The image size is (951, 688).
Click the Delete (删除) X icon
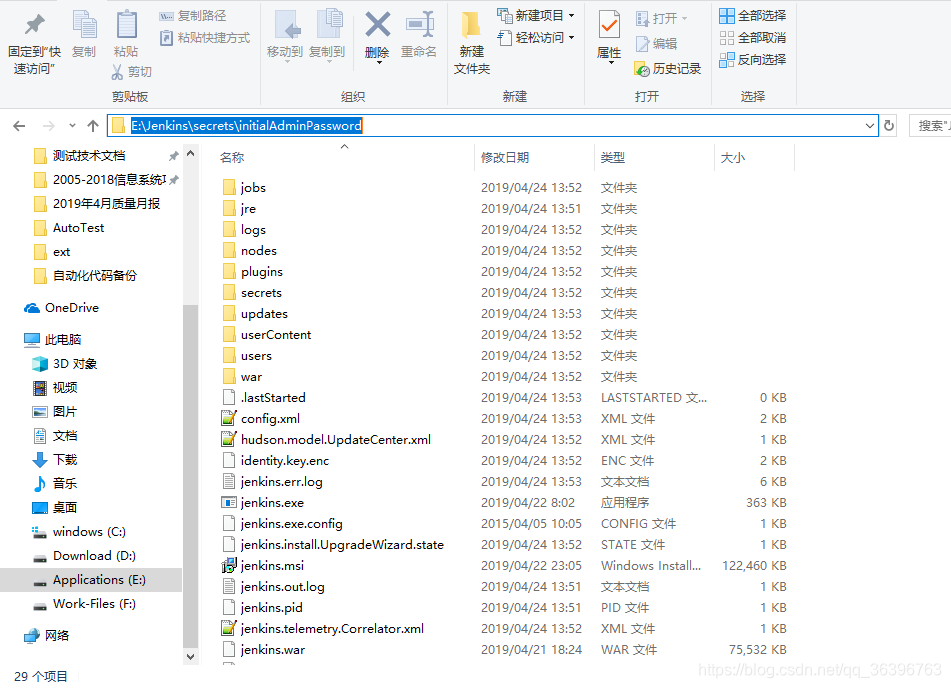tap(377, 25)
